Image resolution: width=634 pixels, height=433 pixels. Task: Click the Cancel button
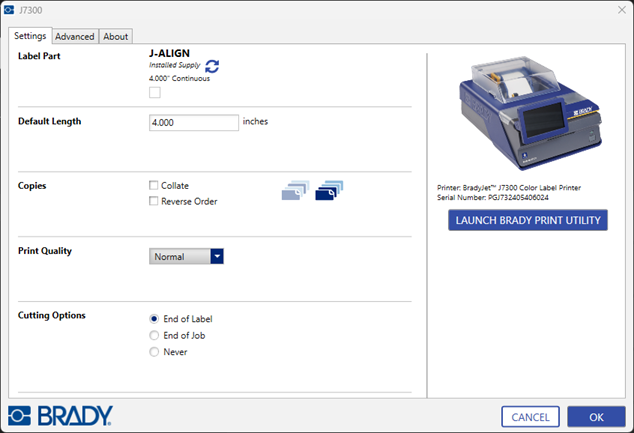(530, 416)
